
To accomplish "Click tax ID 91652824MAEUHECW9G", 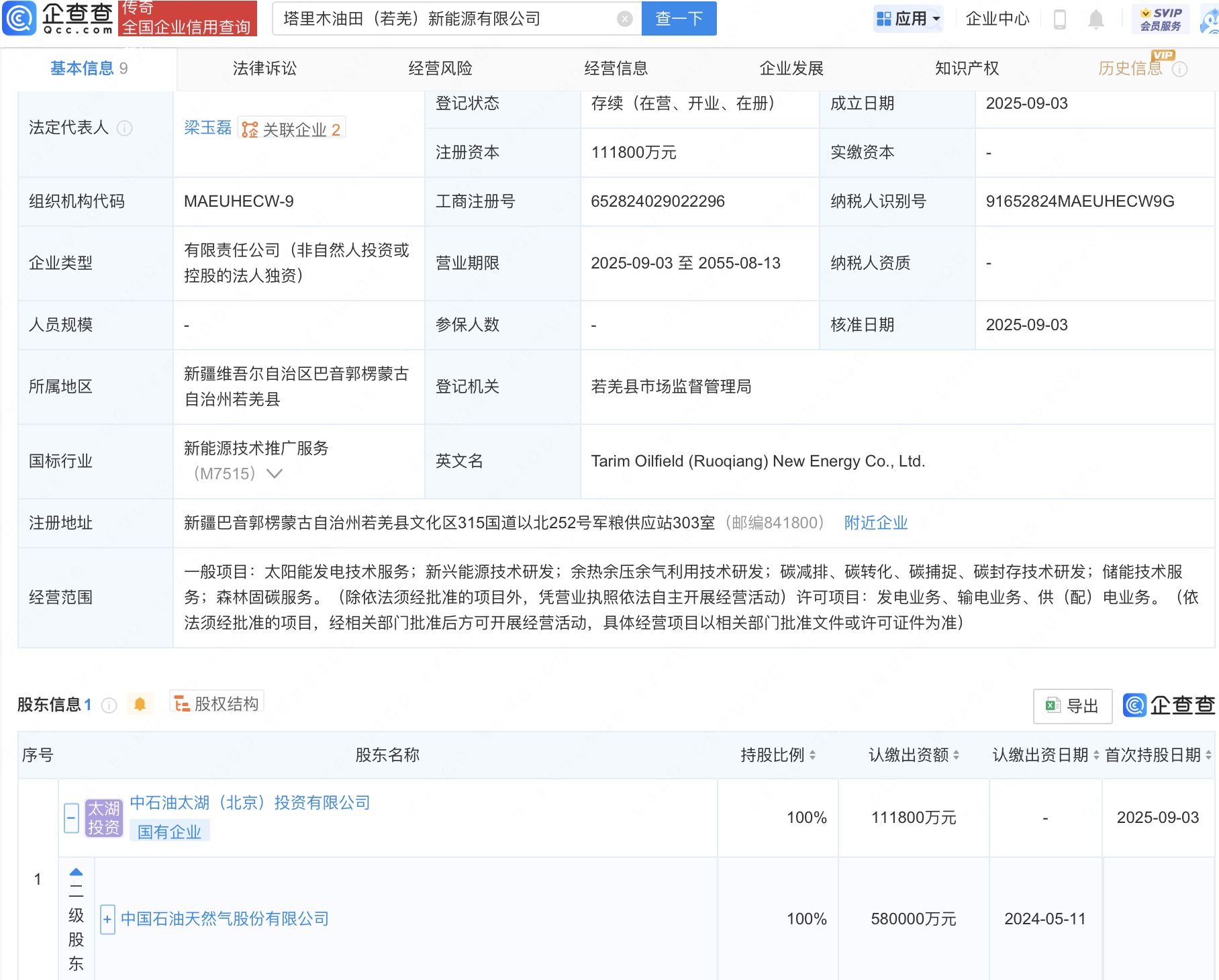I will coord(1080,201).
